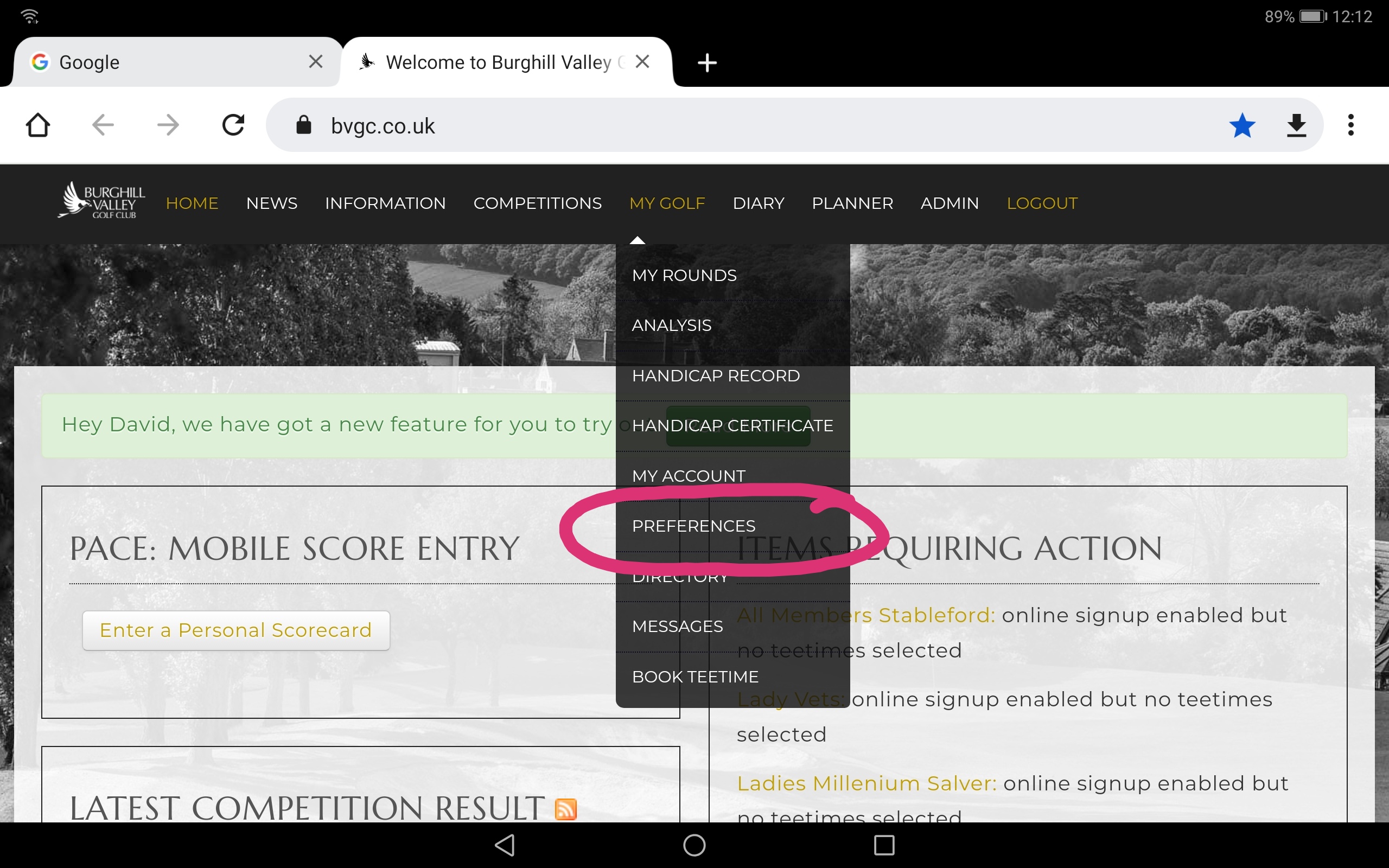Tap the Android recent apps square
This screenshot has width=1389, height=868.
click(884, 845)
